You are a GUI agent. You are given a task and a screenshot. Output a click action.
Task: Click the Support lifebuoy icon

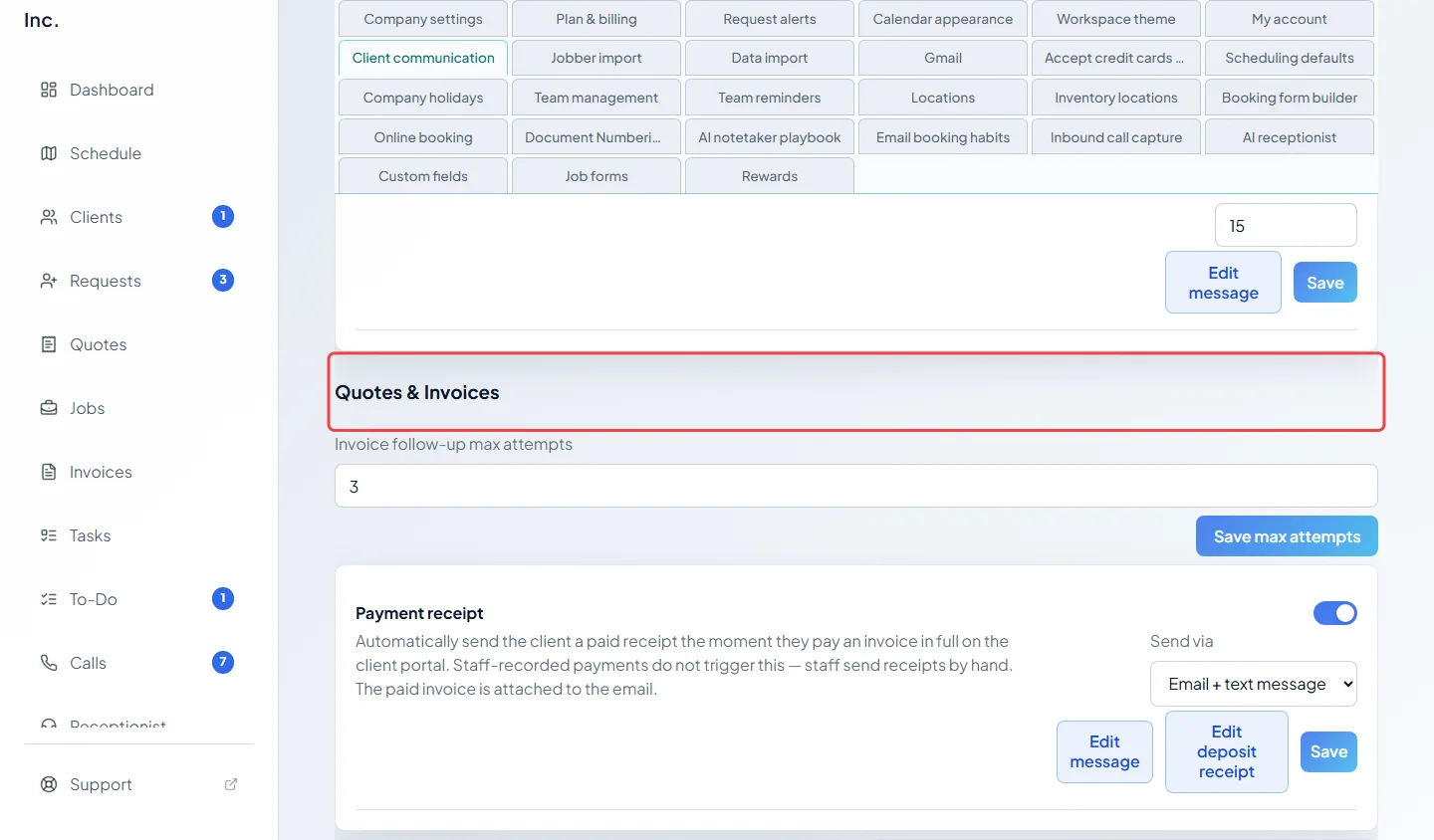(49, 784)
